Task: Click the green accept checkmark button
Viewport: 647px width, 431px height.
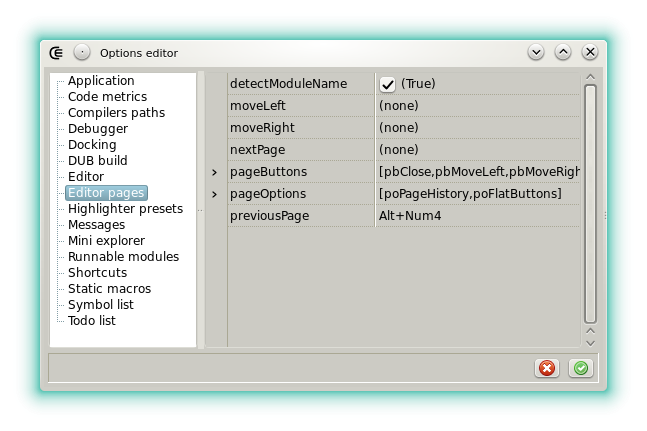Action: tap(580, 368)
